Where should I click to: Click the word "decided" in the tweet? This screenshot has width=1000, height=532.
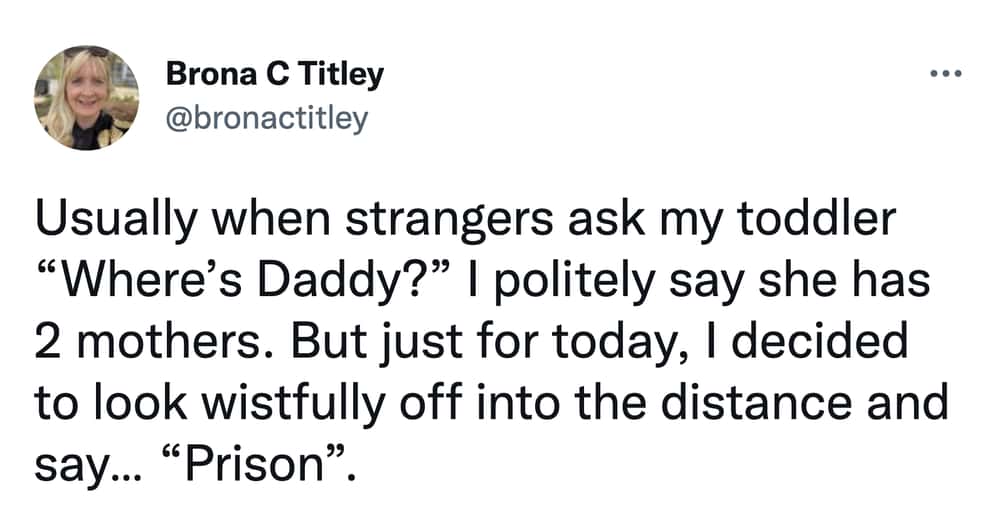pos(819,341)
